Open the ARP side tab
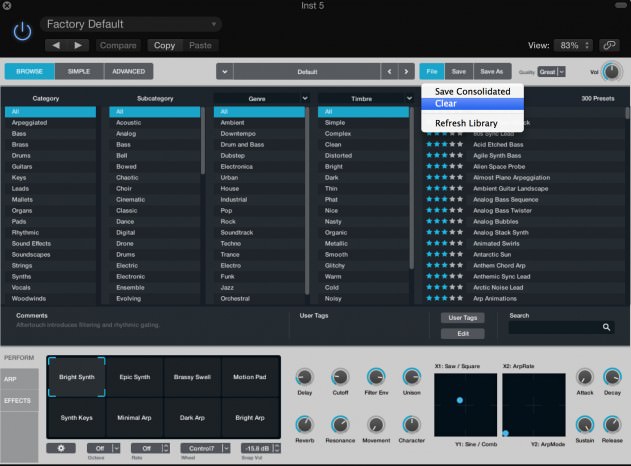 [x=19, y=379]
